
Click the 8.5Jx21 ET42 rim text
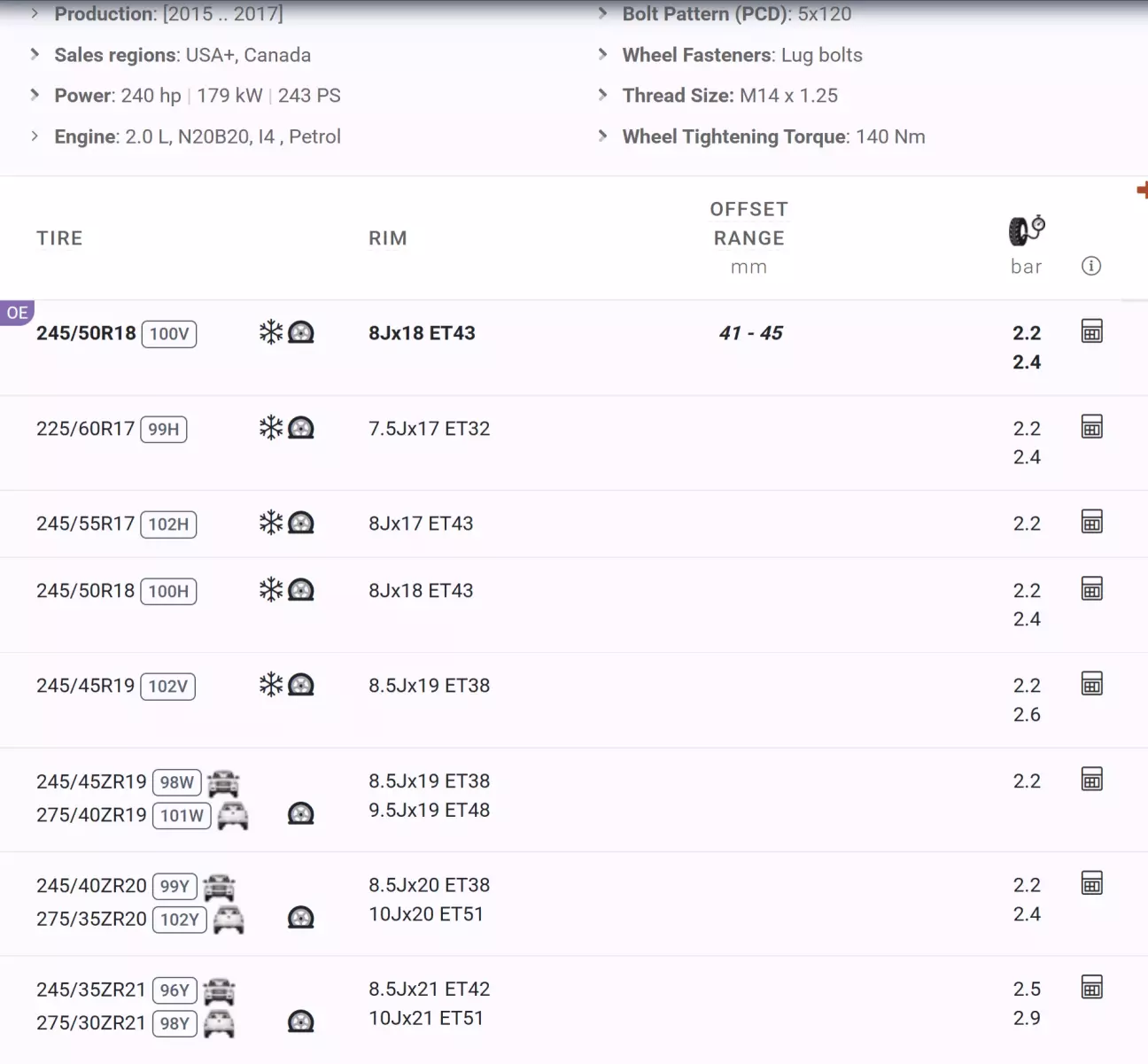(x=429, y=989)
